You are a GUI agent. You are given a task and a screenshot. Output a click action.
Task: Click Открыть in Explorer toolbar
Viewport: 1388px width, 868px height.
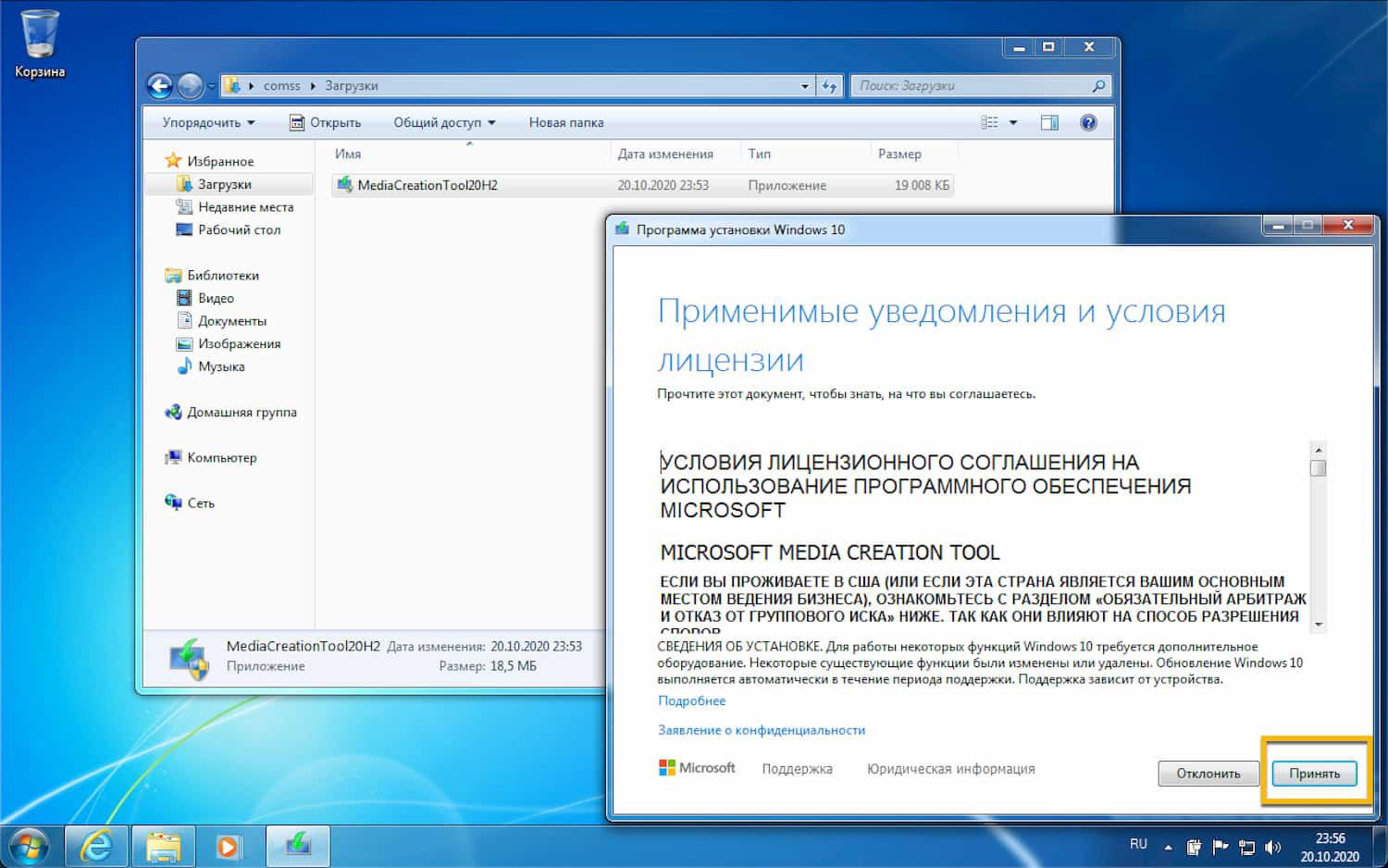[x=325, y=122]
